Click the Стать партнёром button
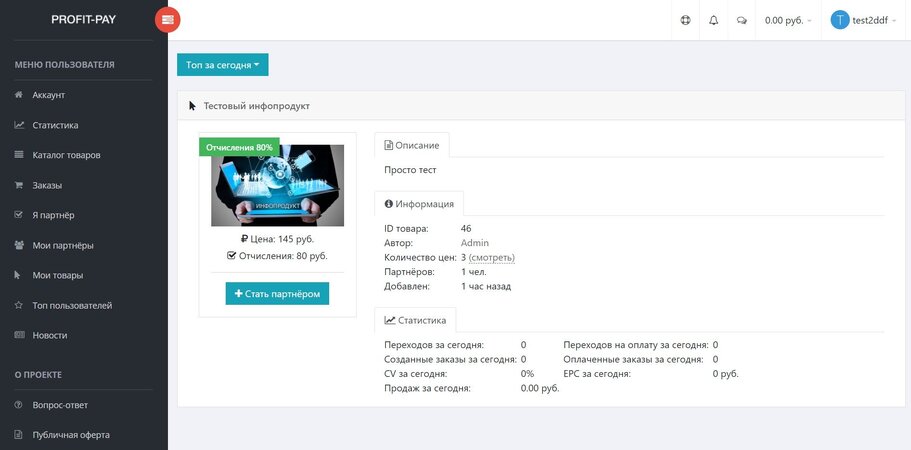The height and width of the screenshot is (450, 911). pyautogui.click(x=277, y=294)
